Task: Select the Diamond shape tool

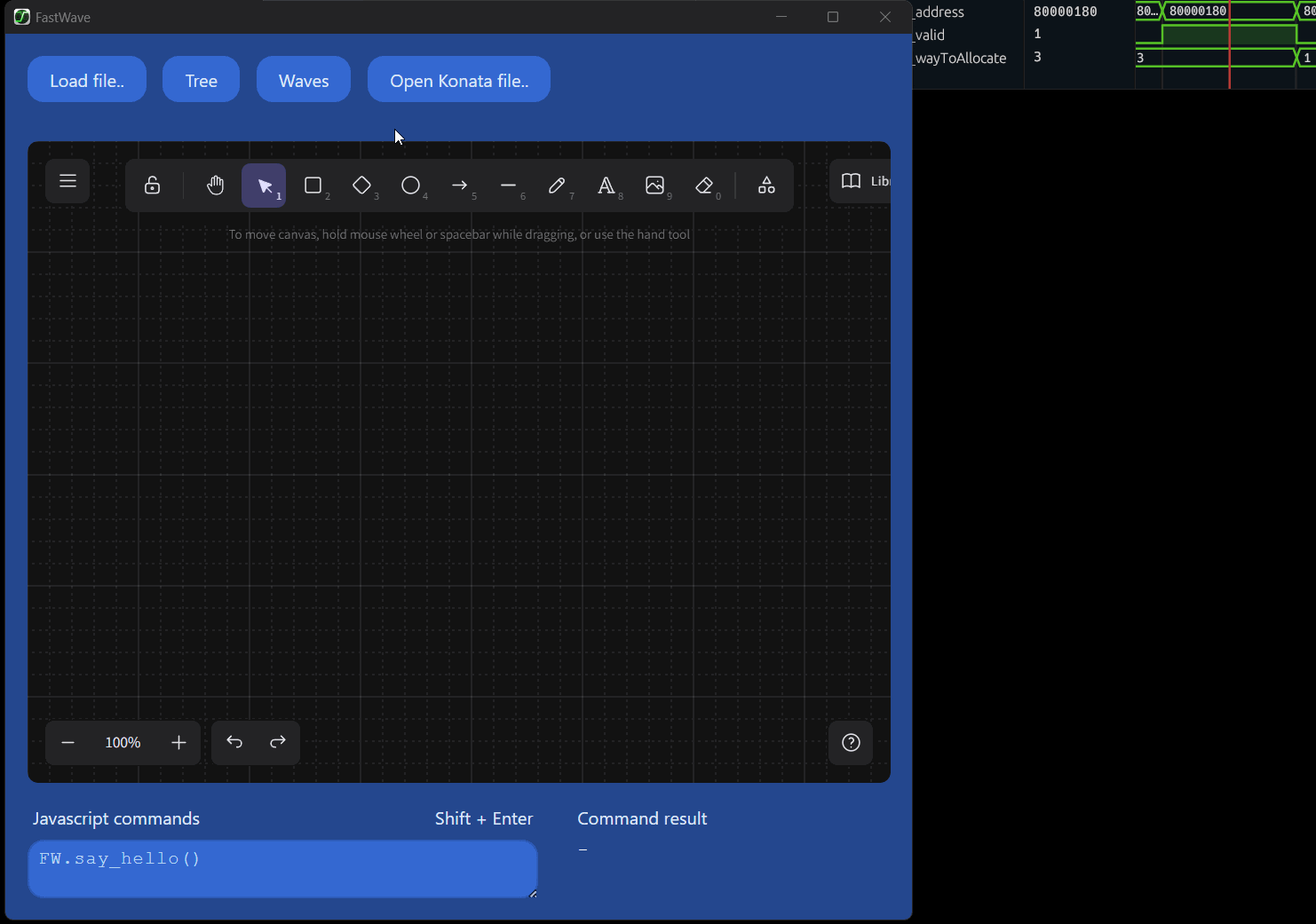Action: [361, 186]
